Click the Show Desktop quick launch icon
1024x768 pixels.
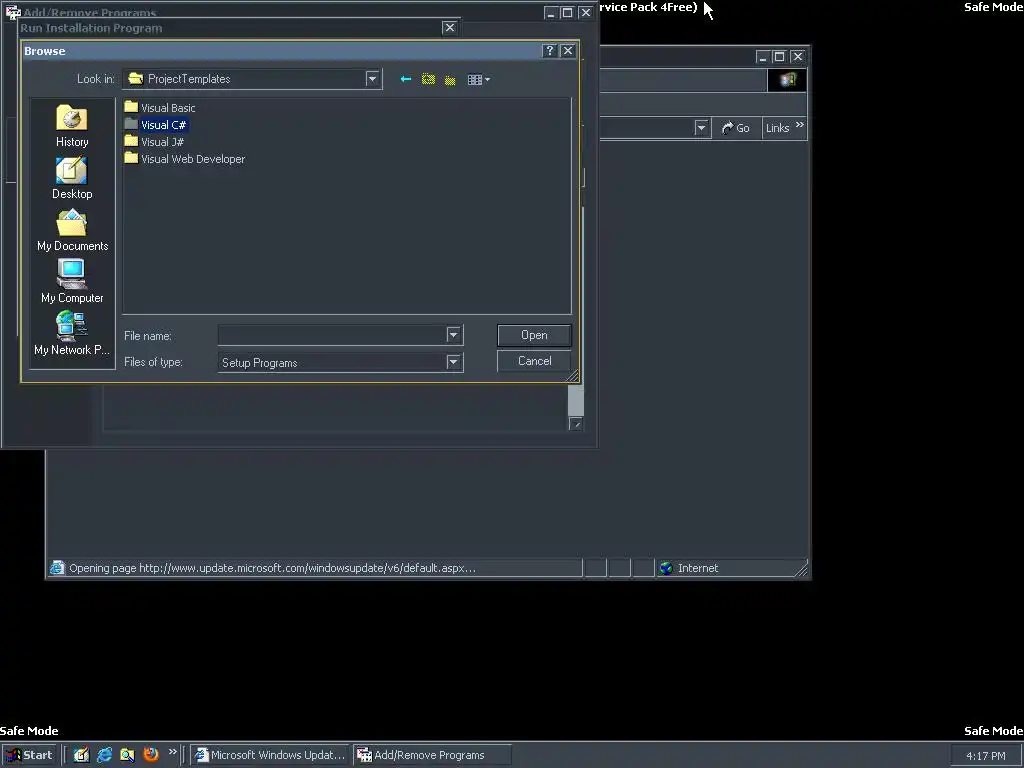pos(81,755)
